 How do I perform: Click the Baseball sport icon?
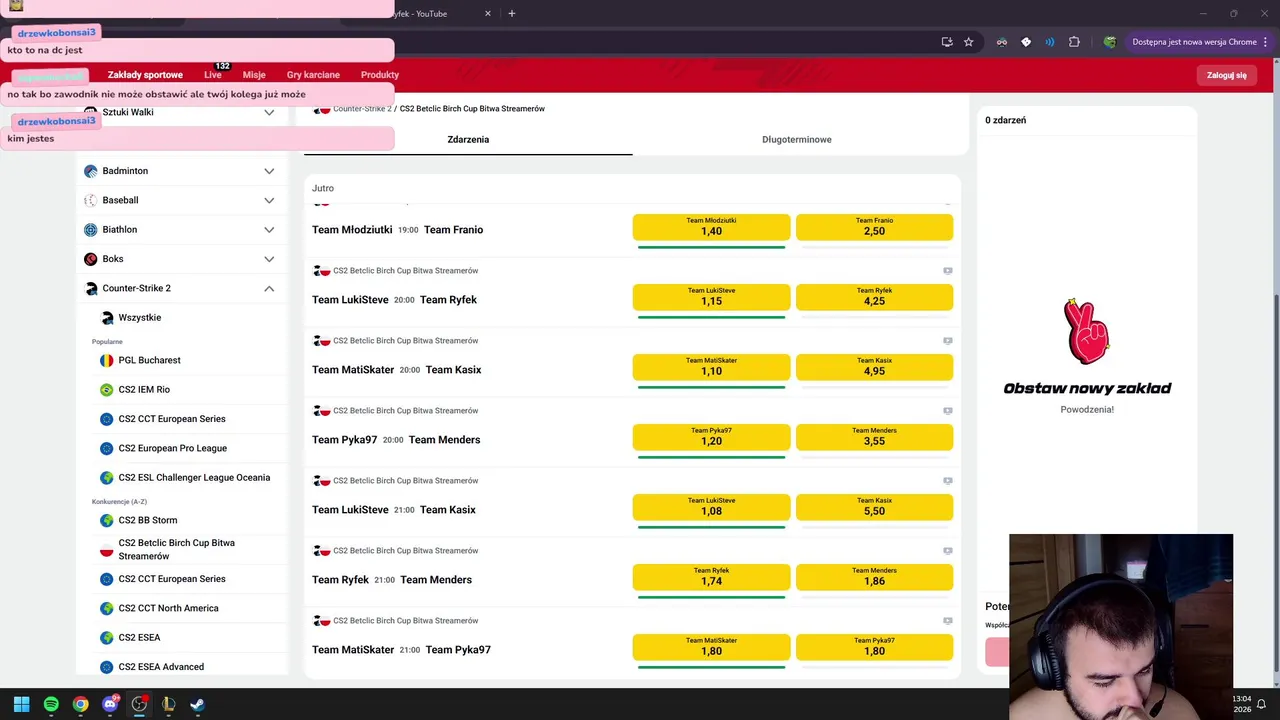pos(91,200)
